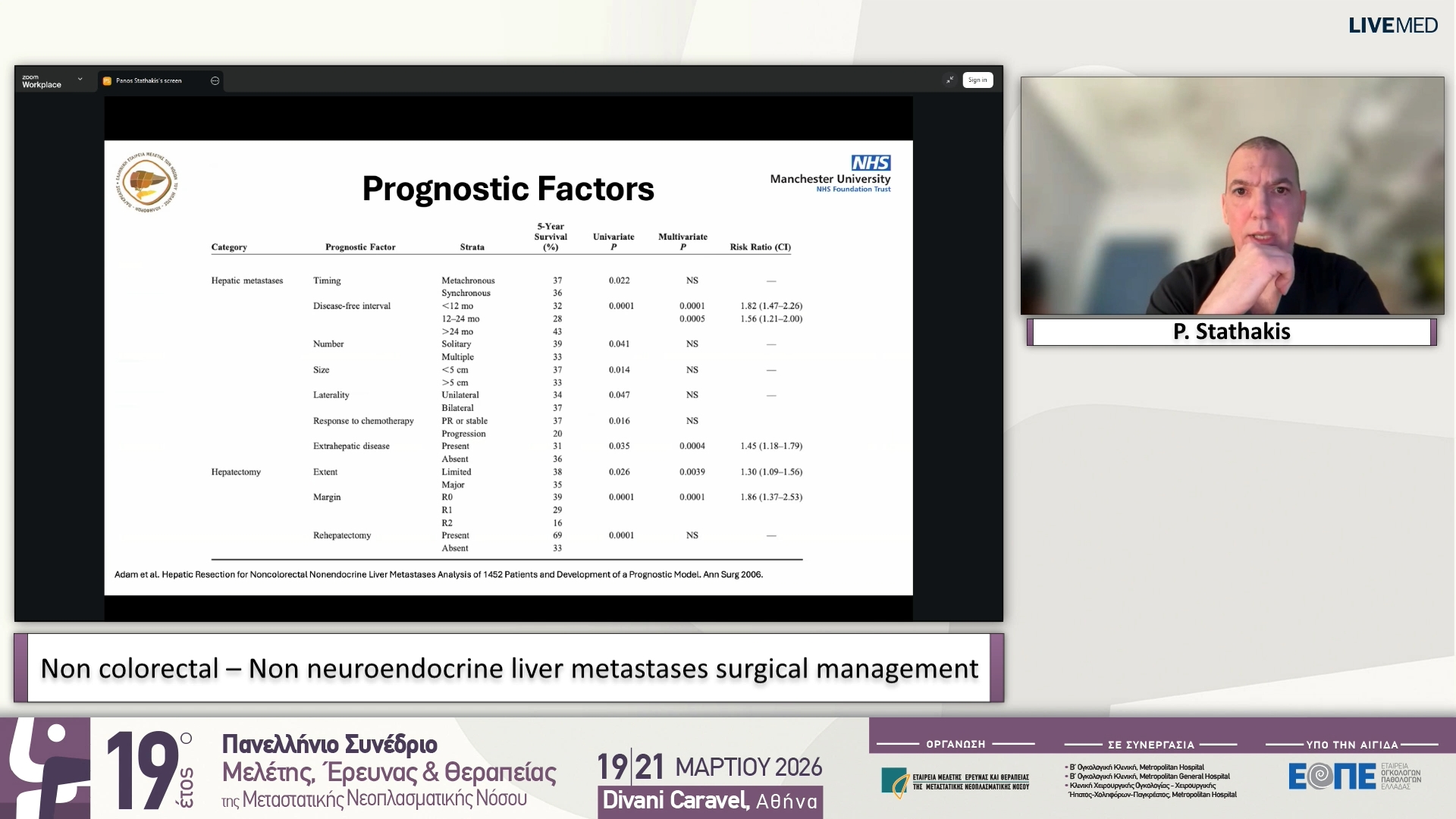Select the PS avatar icon on the screen share tab
The image size is (1456, 819).
point(106,80)
